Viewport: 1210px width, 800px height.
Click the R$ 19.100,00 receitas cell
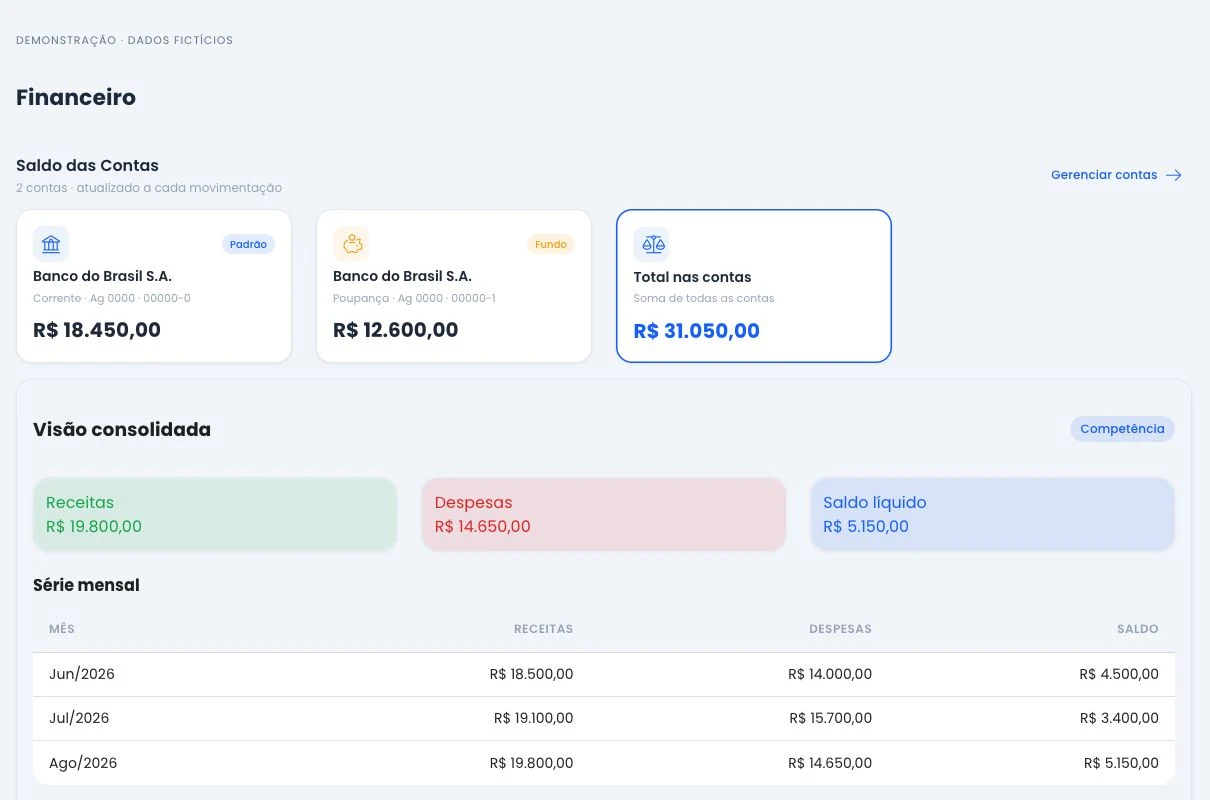534,718
